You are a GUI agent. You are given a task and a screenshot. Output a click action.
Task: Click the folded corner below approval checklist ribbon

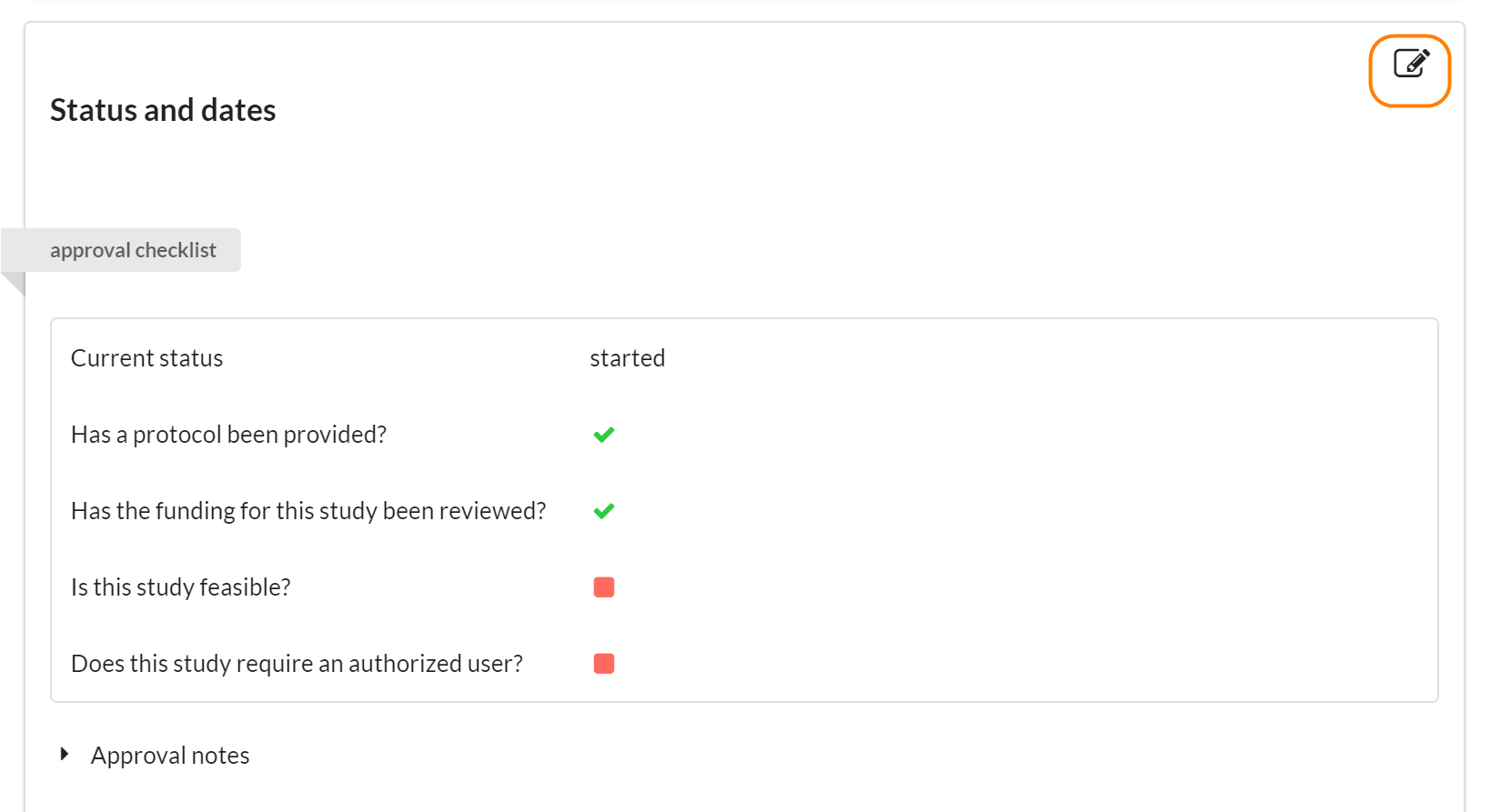click(15, 283)
